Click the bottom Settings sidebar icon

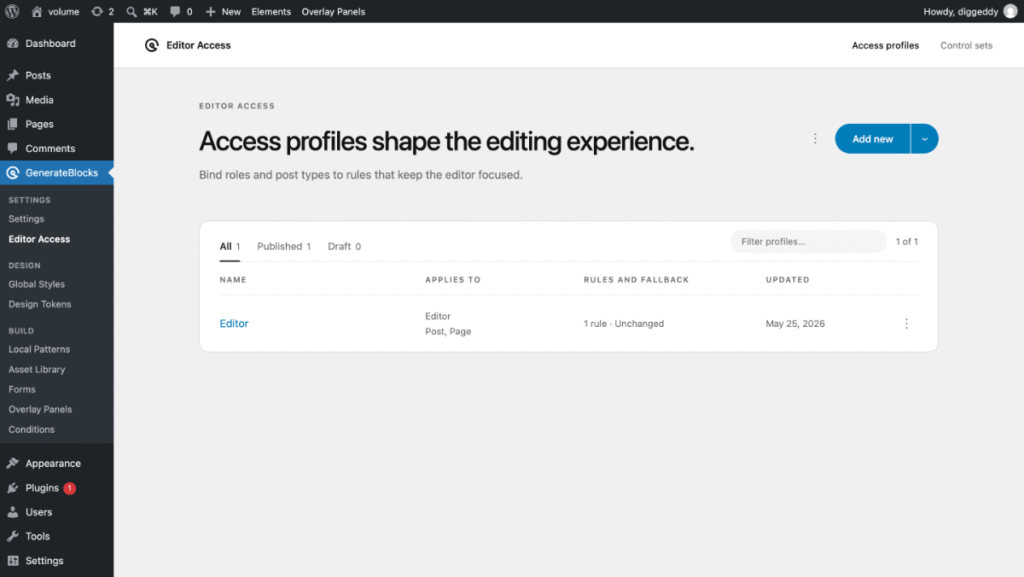click(x=13, y=561)
